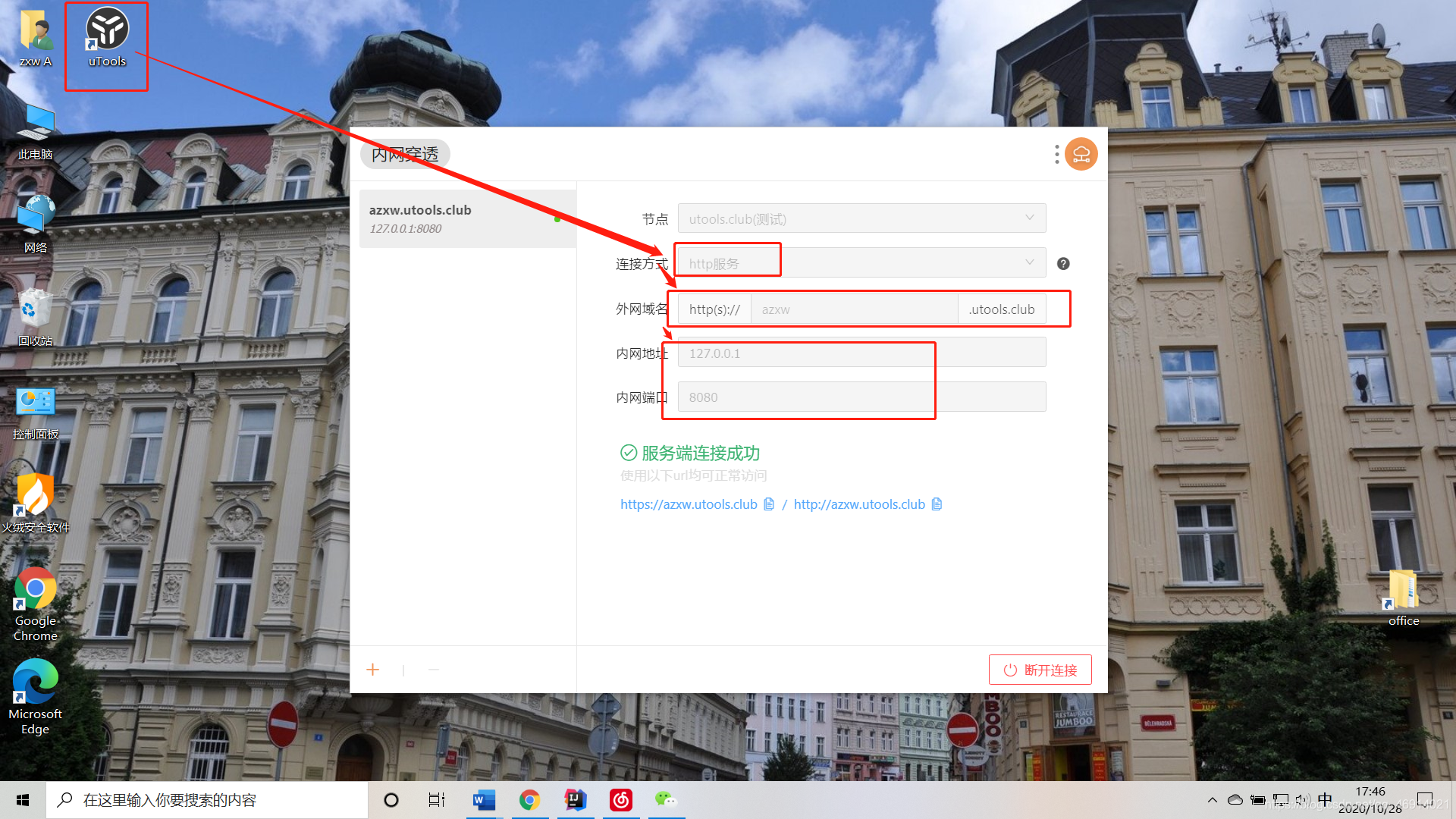The image size is (1456, 819).
Task: Expand the 连接方式 http服务 dropdown
Action: [861, 263]
